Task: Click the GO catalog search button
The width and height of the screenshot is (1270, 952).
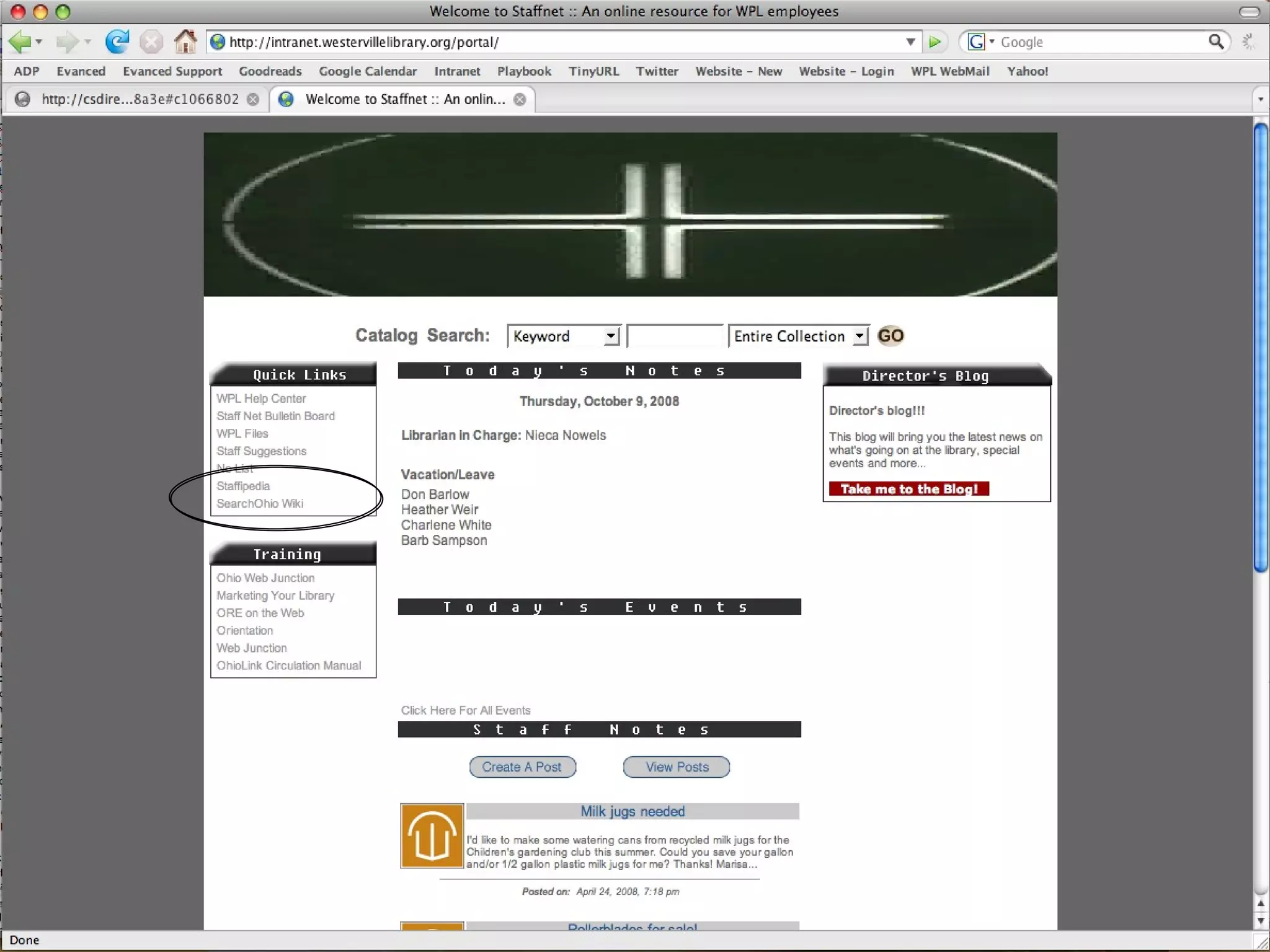Action: click(890, 336)
